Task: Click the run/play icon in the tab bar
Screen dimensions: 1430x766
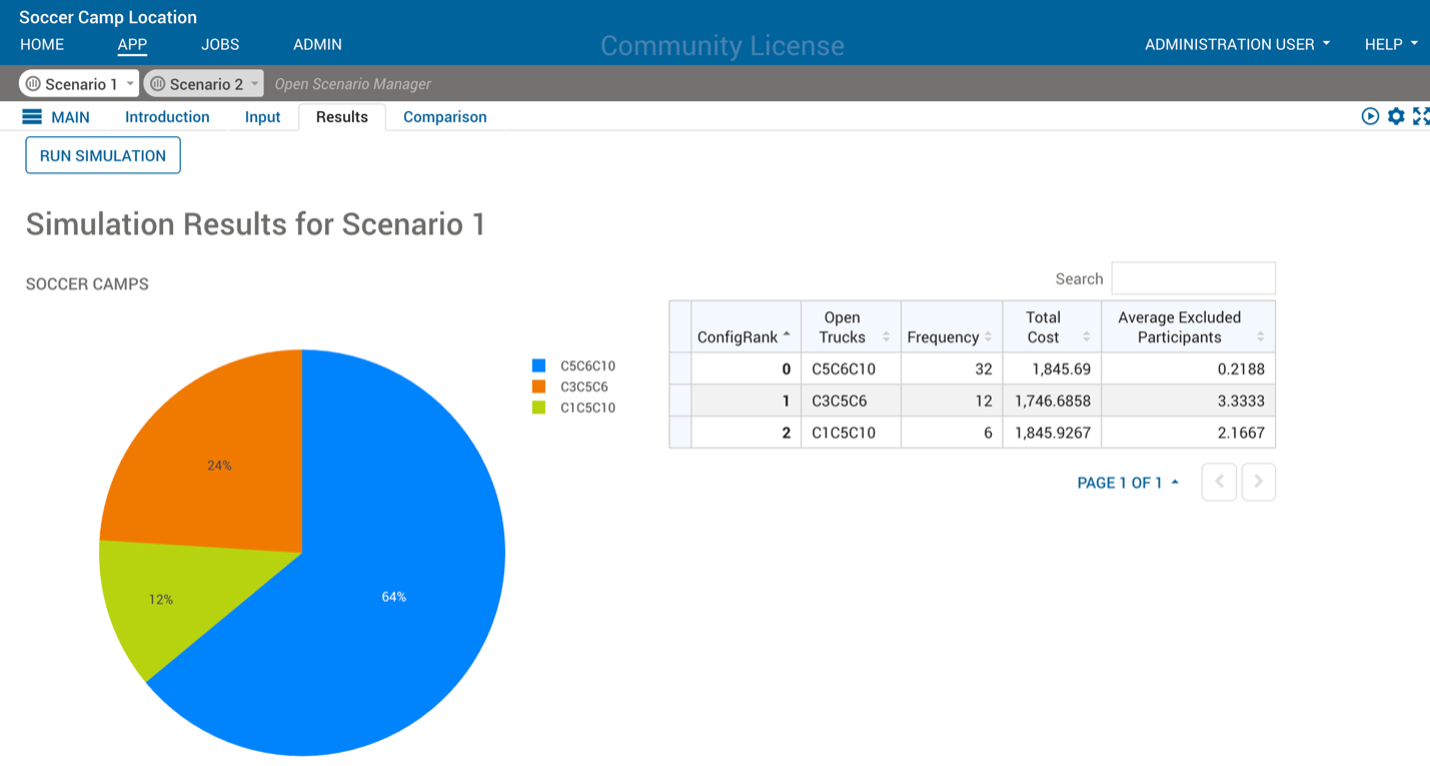Action: [1370, 117]
